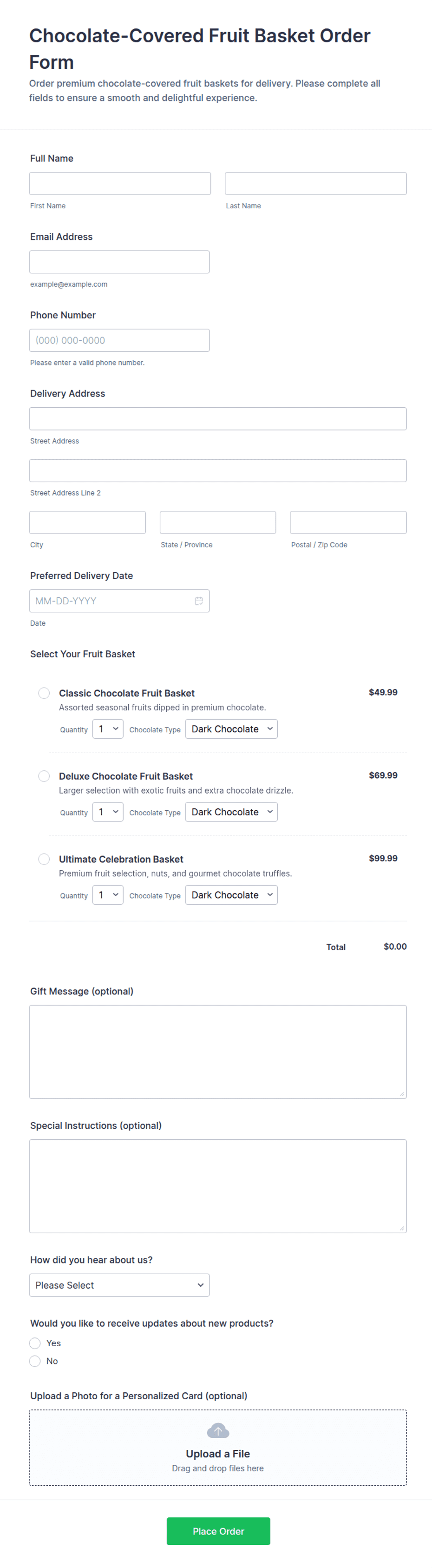Click the Gift Message text area
Image resolution: width=432 pixels, height=1568 pixels.
coord(218,1052)
